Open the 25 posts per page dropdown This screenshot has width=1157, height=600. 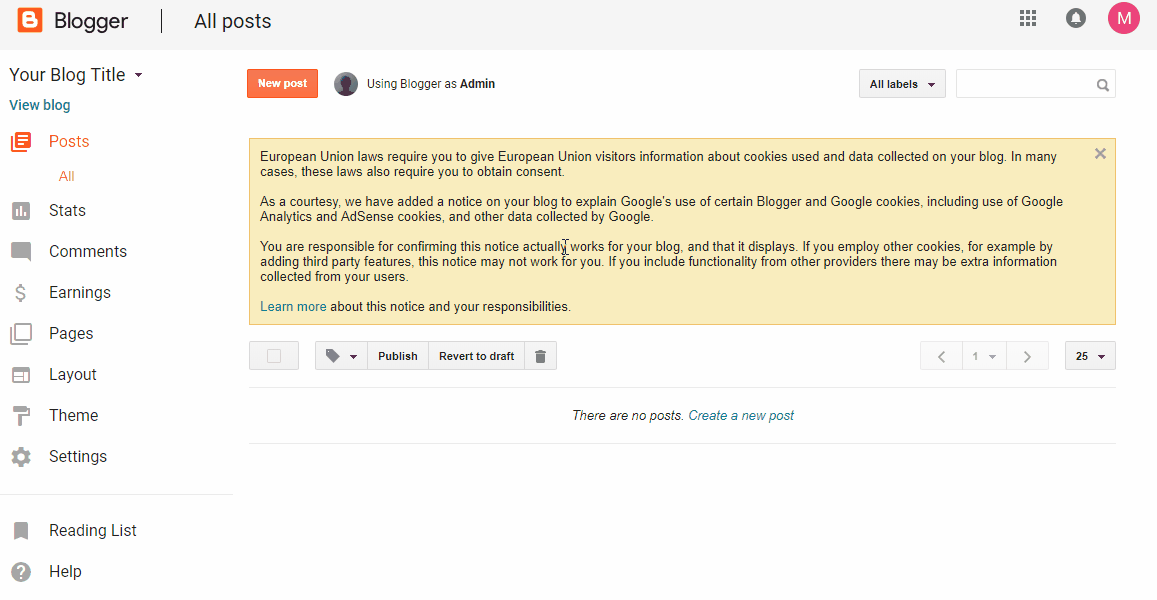tap(1090, 356)
